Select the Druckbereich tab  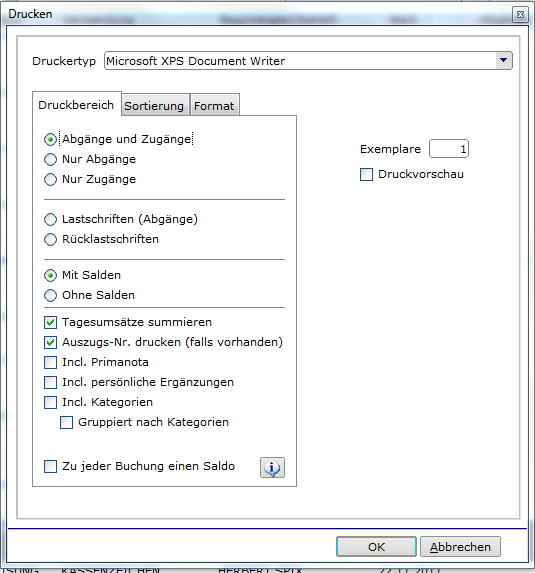coord(76,105)
